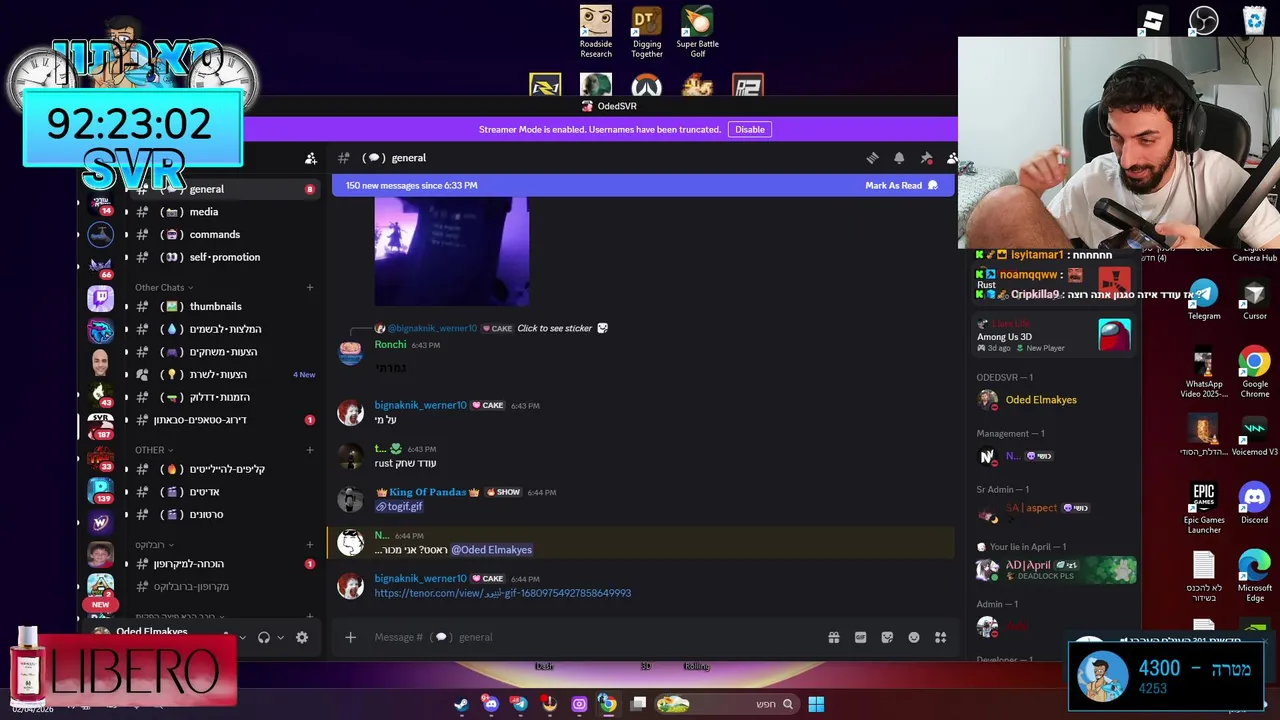Screen dimensions: 1280x720
Task: Select the Twitch server icon in server list
Action: tap(100, 298)
